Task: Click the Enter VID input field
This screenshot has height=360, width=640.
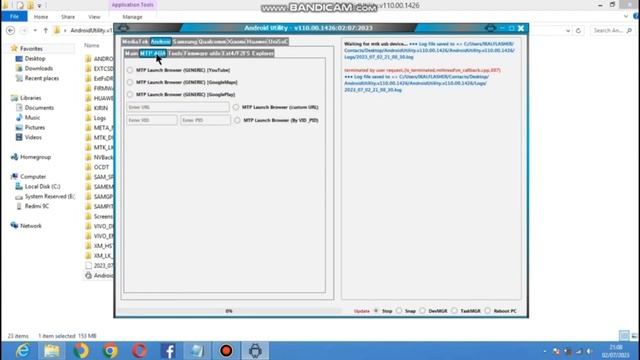Action: click(152, 120)
